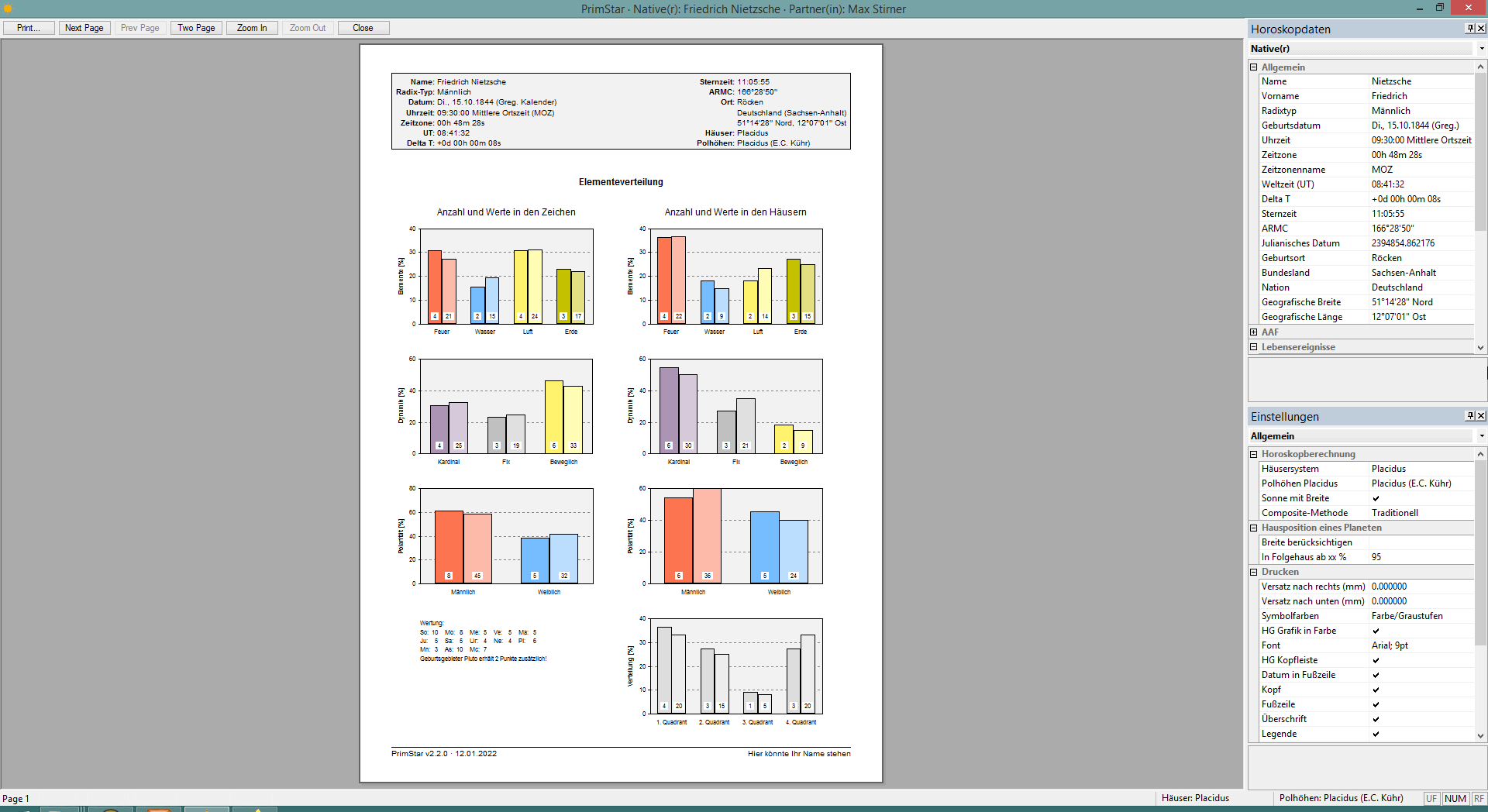This screenshot has width=1488, height=812.
Task: Toggle the Sonne mit Breite checkmark
Action: pos(1376,498)
